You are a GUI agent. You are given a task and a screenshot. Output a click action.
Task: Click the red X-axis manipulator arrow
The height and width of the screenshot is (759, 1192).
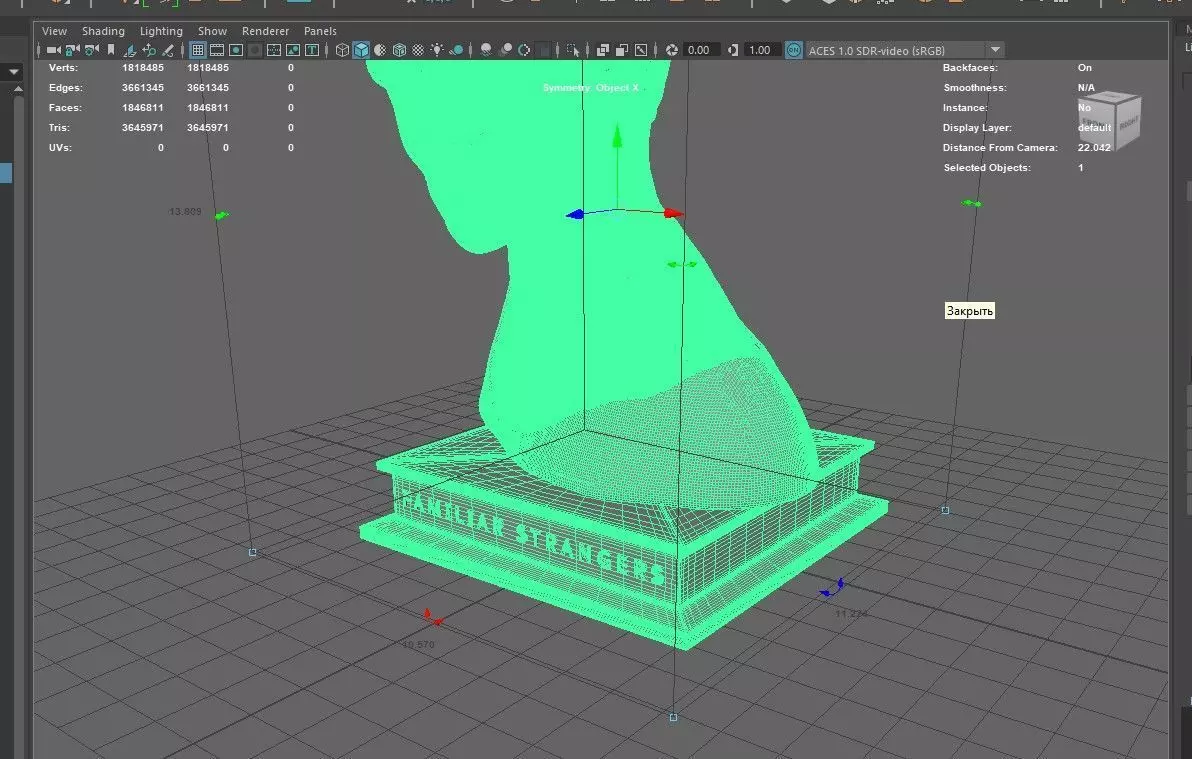674,214
